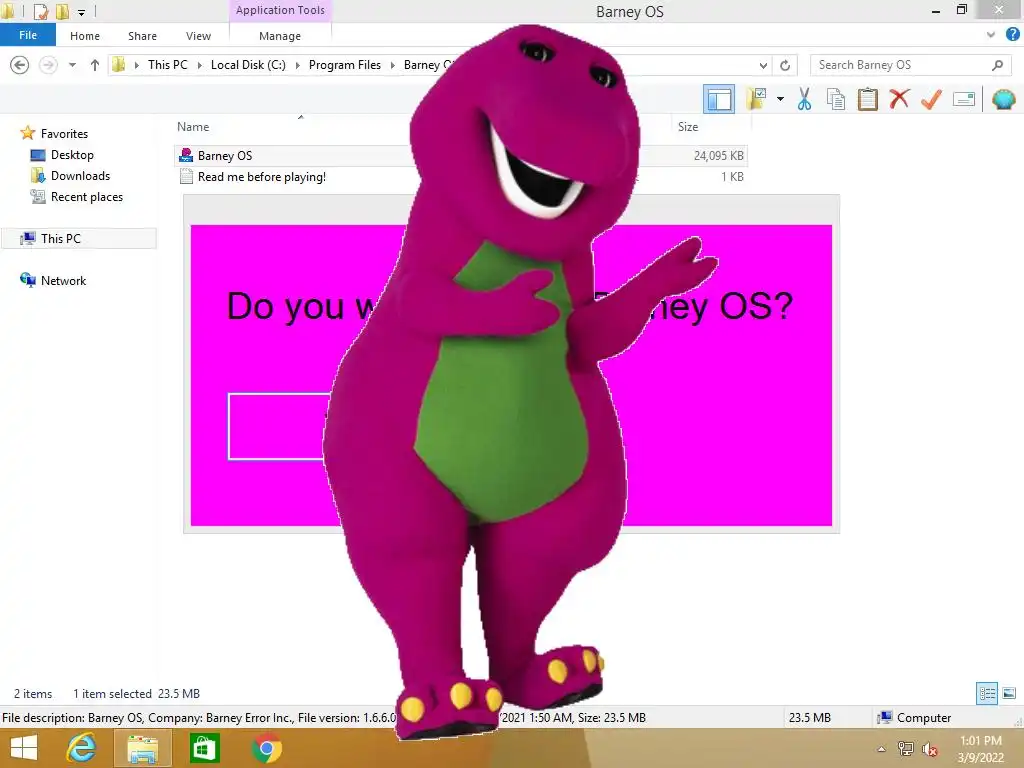Open Desktop in the navigation pane
This screenshot has height=768, width=1024.
[x=72, y=155]
